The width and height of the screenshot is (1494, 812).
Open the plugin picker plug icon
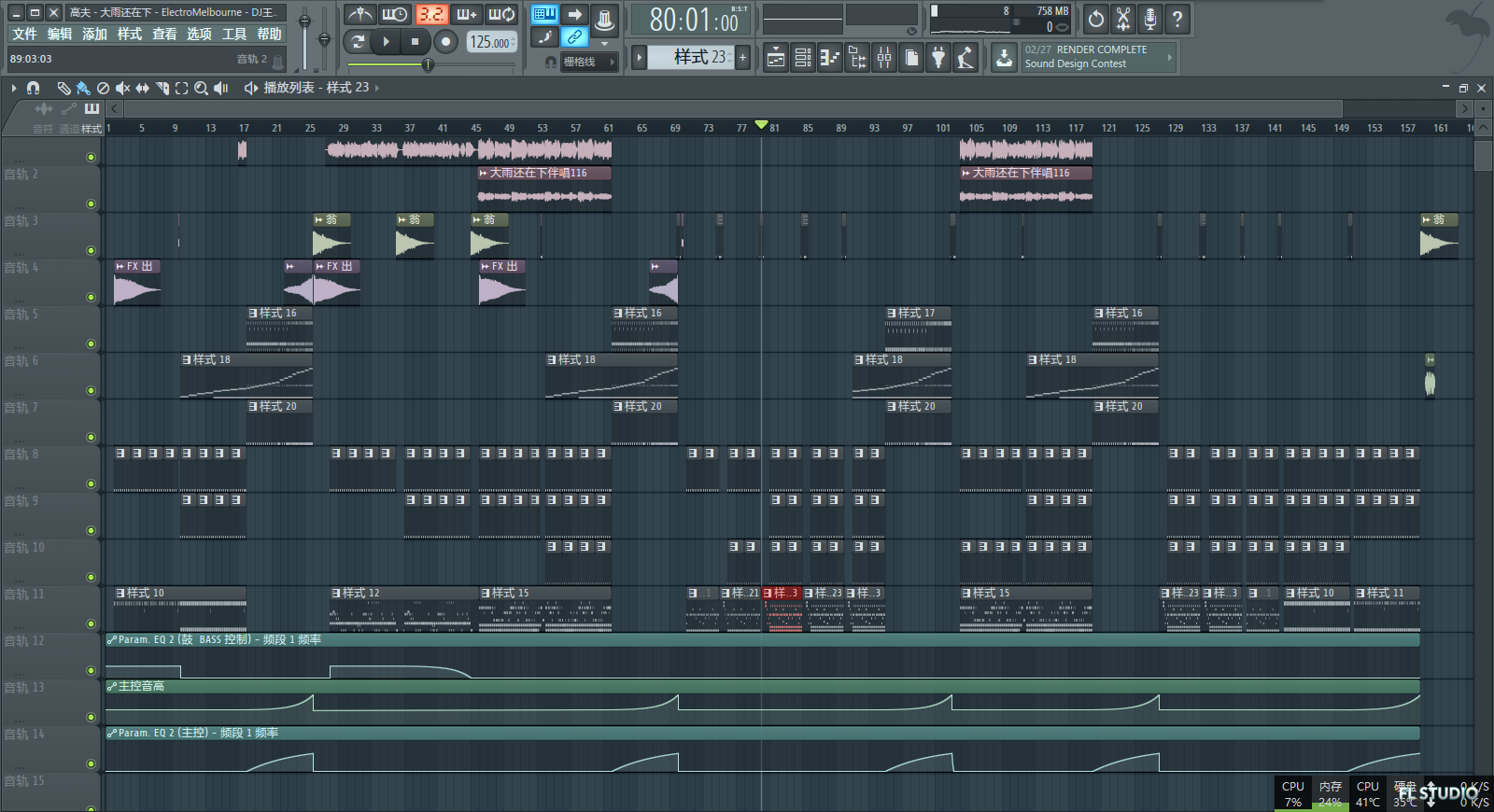coord(938,58)
